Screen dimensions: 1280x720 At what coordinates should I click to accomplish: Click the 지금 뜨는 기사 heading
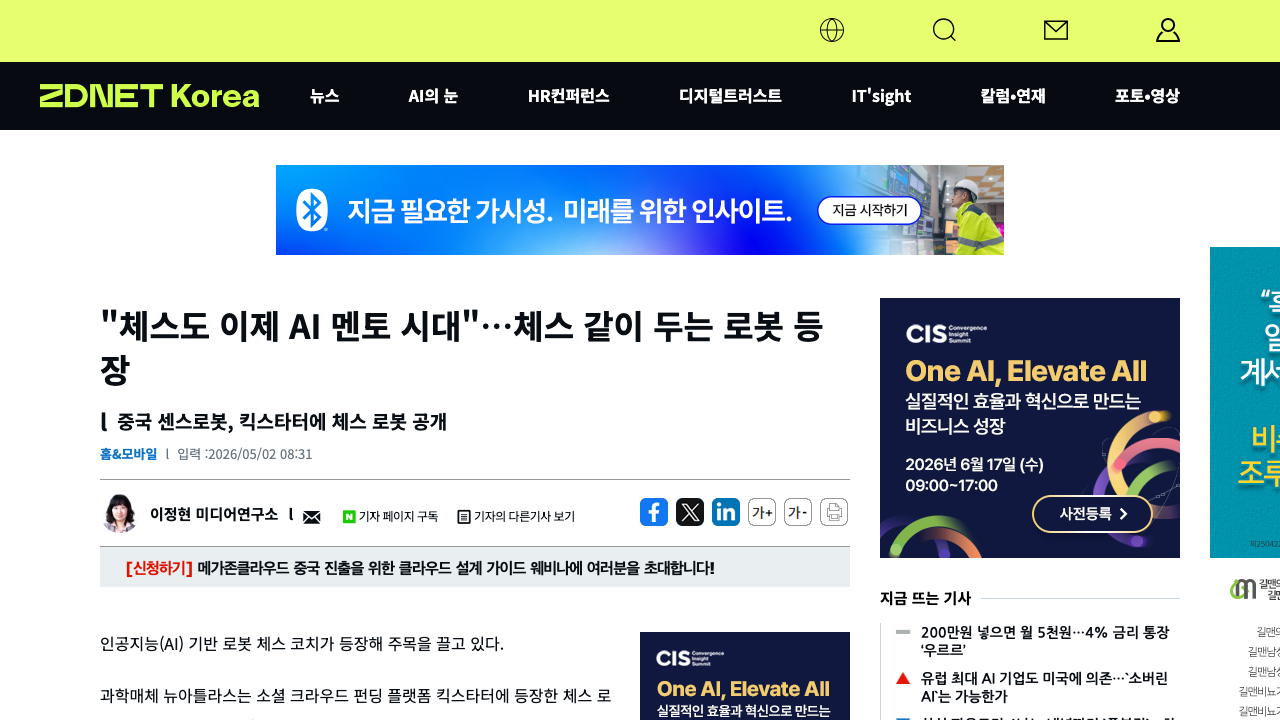pyautogui.click(x=925, y=598)
